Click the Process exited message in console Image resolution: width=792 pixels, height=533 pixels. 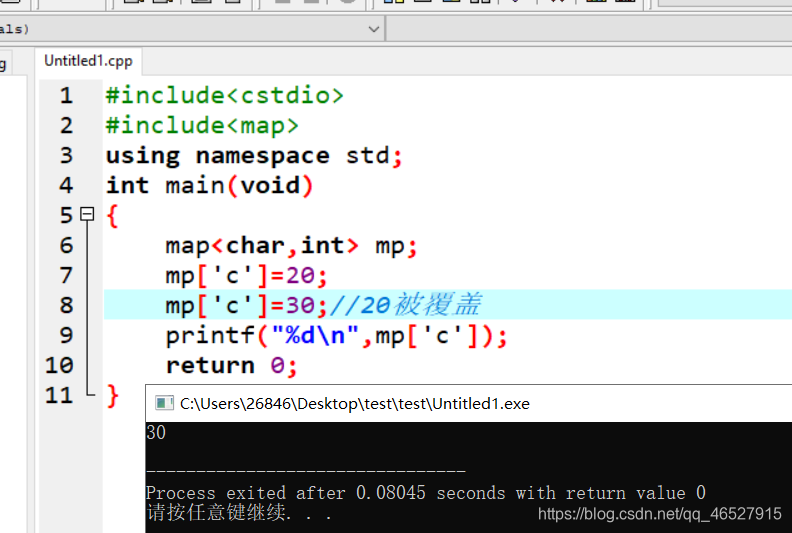tap(426, 493)
